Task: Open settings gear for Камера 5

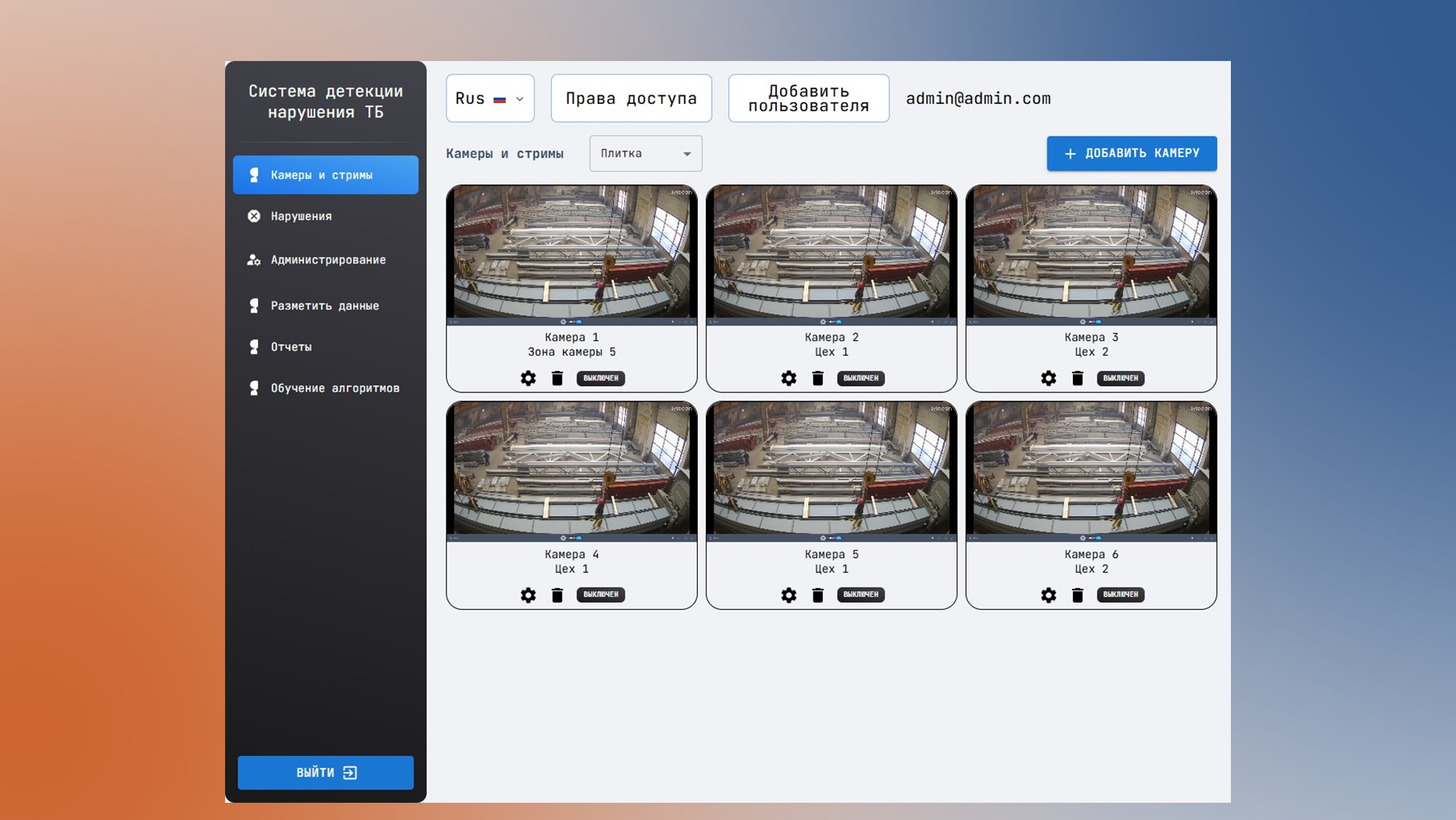Action: pyautogui.click(x=789, y=595)
